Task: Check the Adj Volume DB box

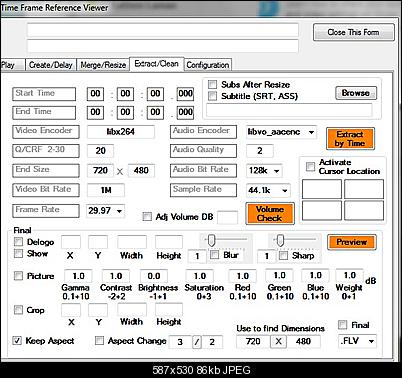Action: coord(147,217)
